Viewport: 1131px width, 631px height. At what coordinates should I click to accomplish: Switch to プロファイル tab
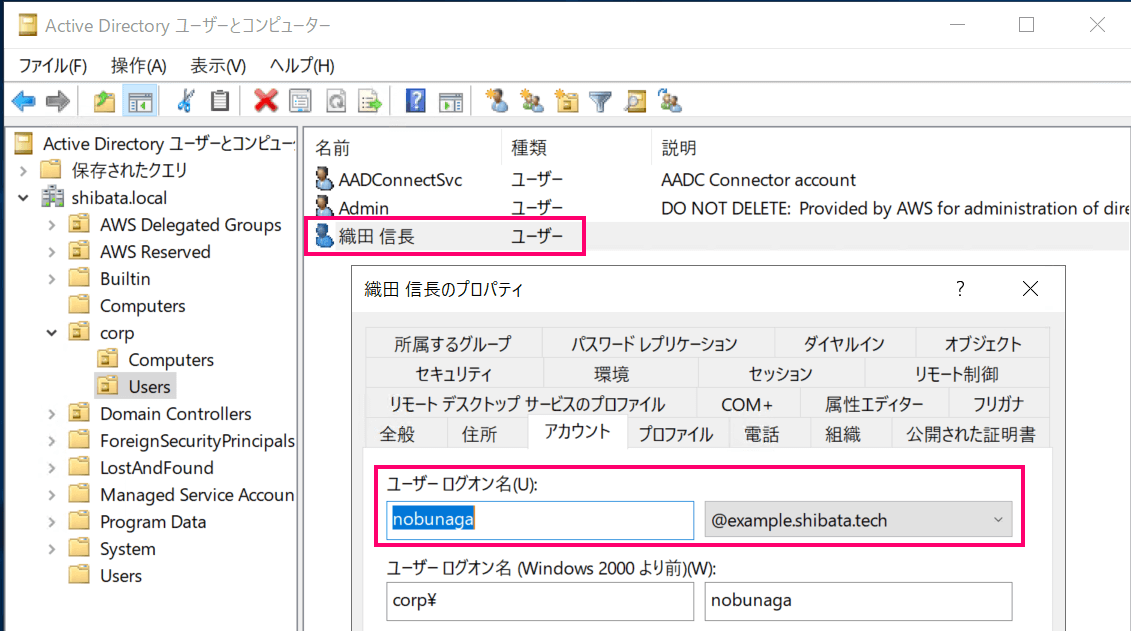click(676, 434)
